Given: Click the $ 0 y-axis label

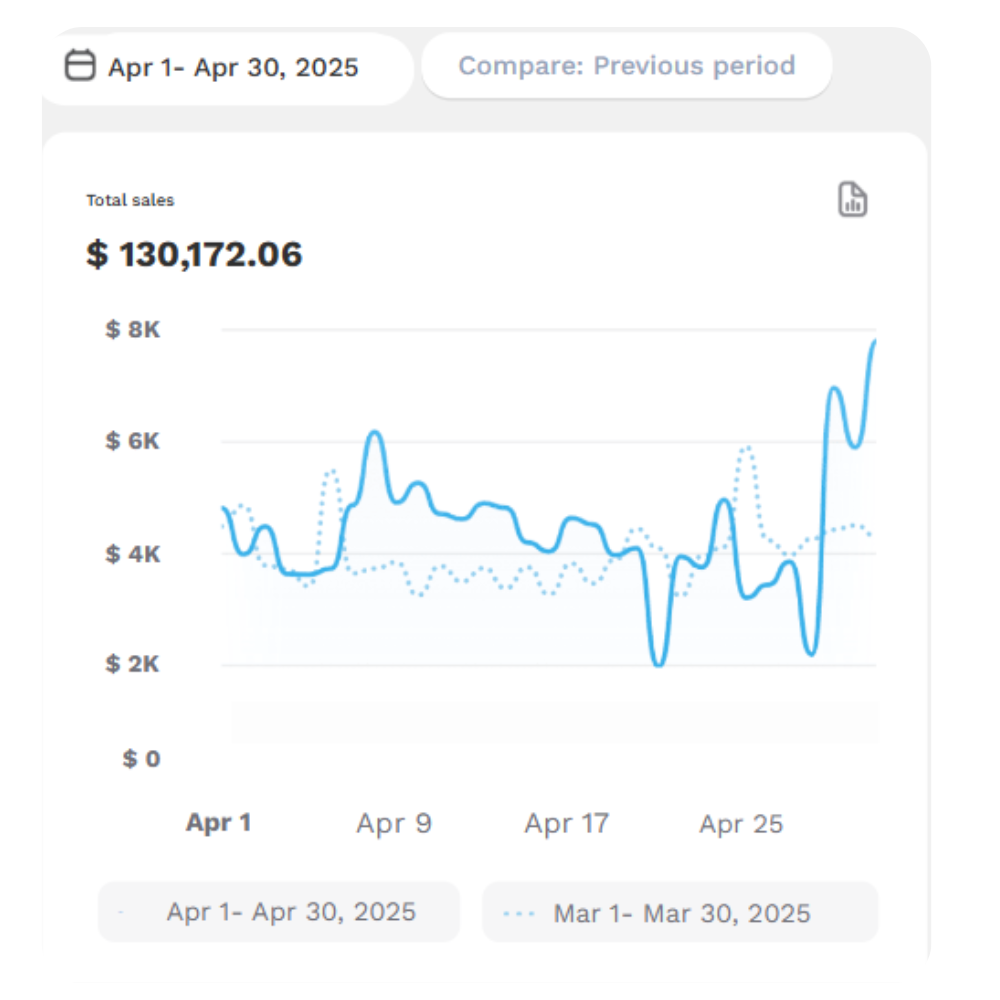Looking at the screenshot, I should 141,759.
